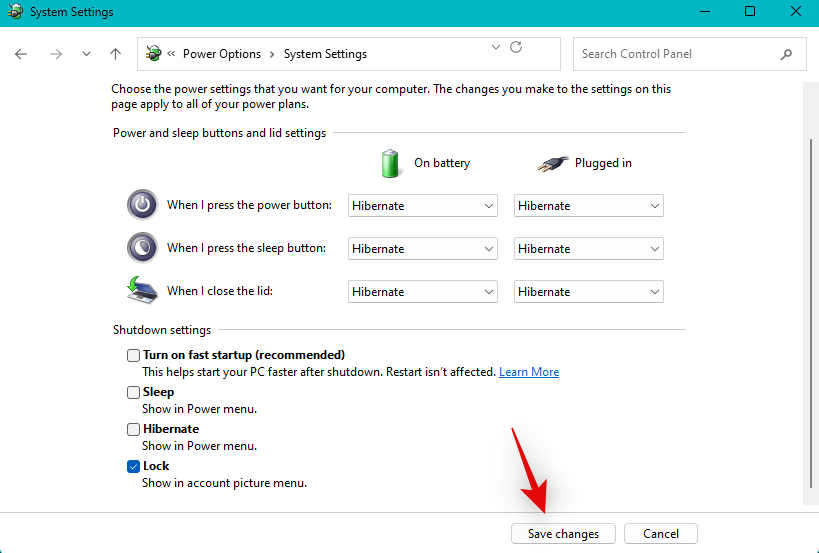Click the double-chevron before Power Options
The image size is (819, 553).
coord(171,54)
